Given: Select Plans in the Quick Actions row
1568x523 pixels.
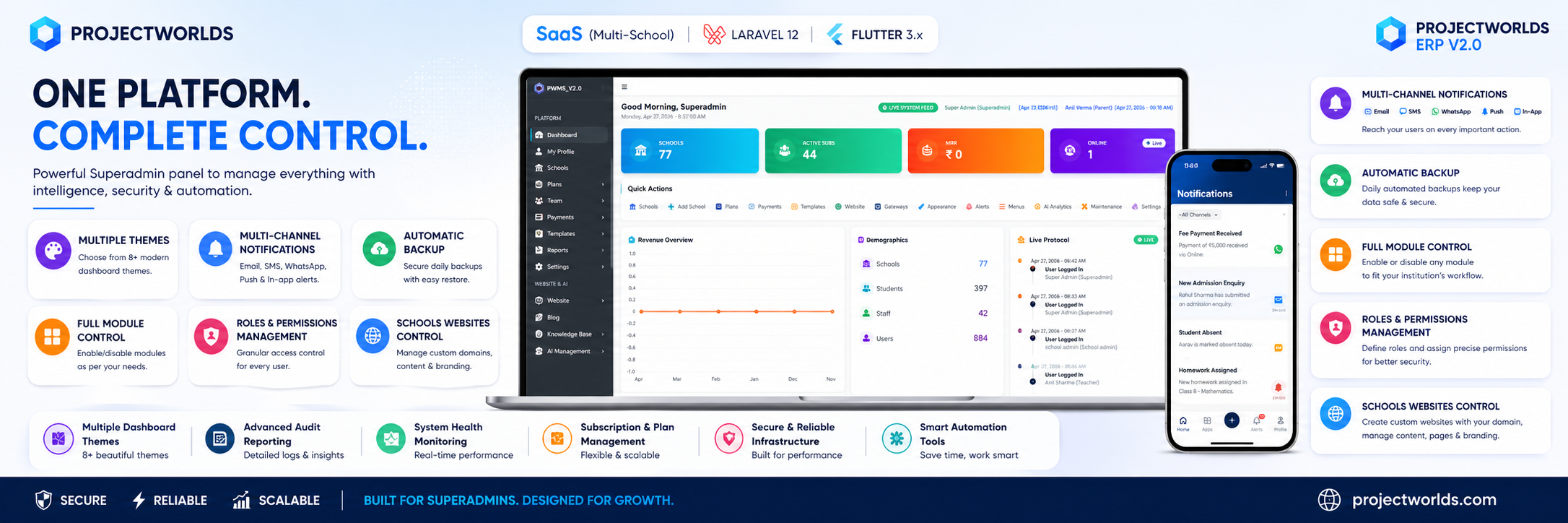Looking at the screenshot, I should pos(727,207).
